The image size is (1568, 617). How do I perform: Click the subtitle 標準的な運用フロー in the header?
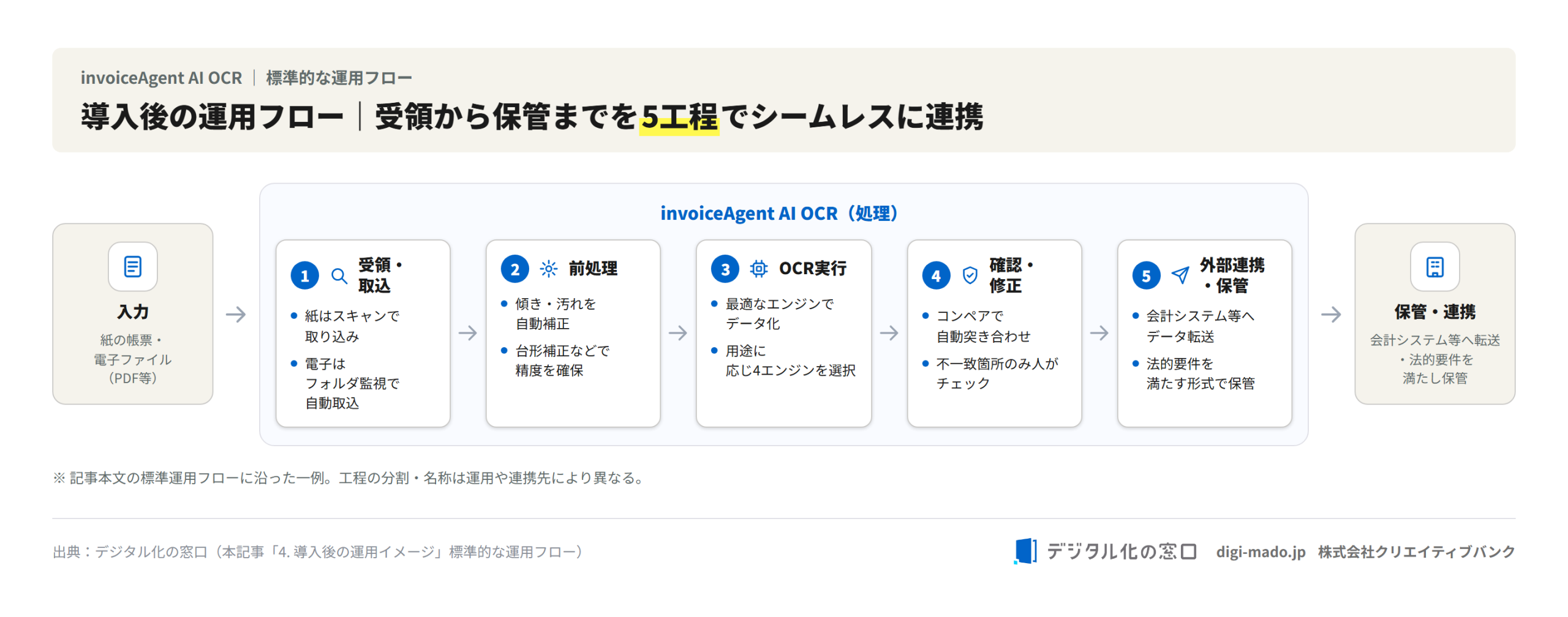coord(339,78)
